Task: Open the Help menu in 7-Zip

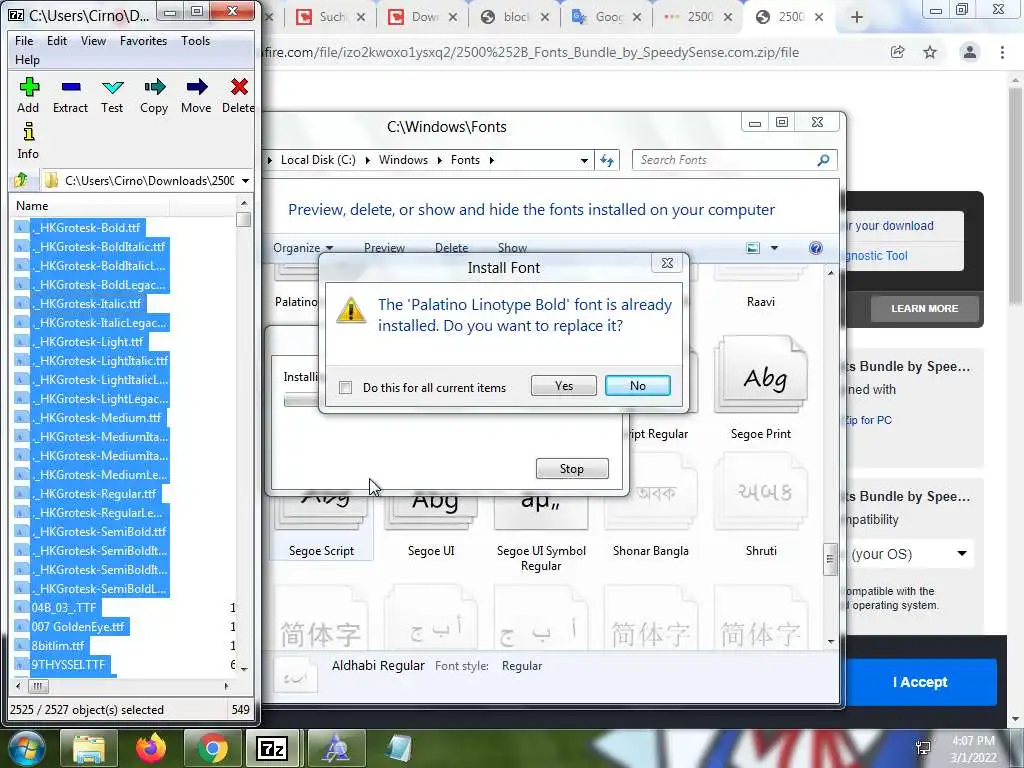Action: [x=27, y=59]
